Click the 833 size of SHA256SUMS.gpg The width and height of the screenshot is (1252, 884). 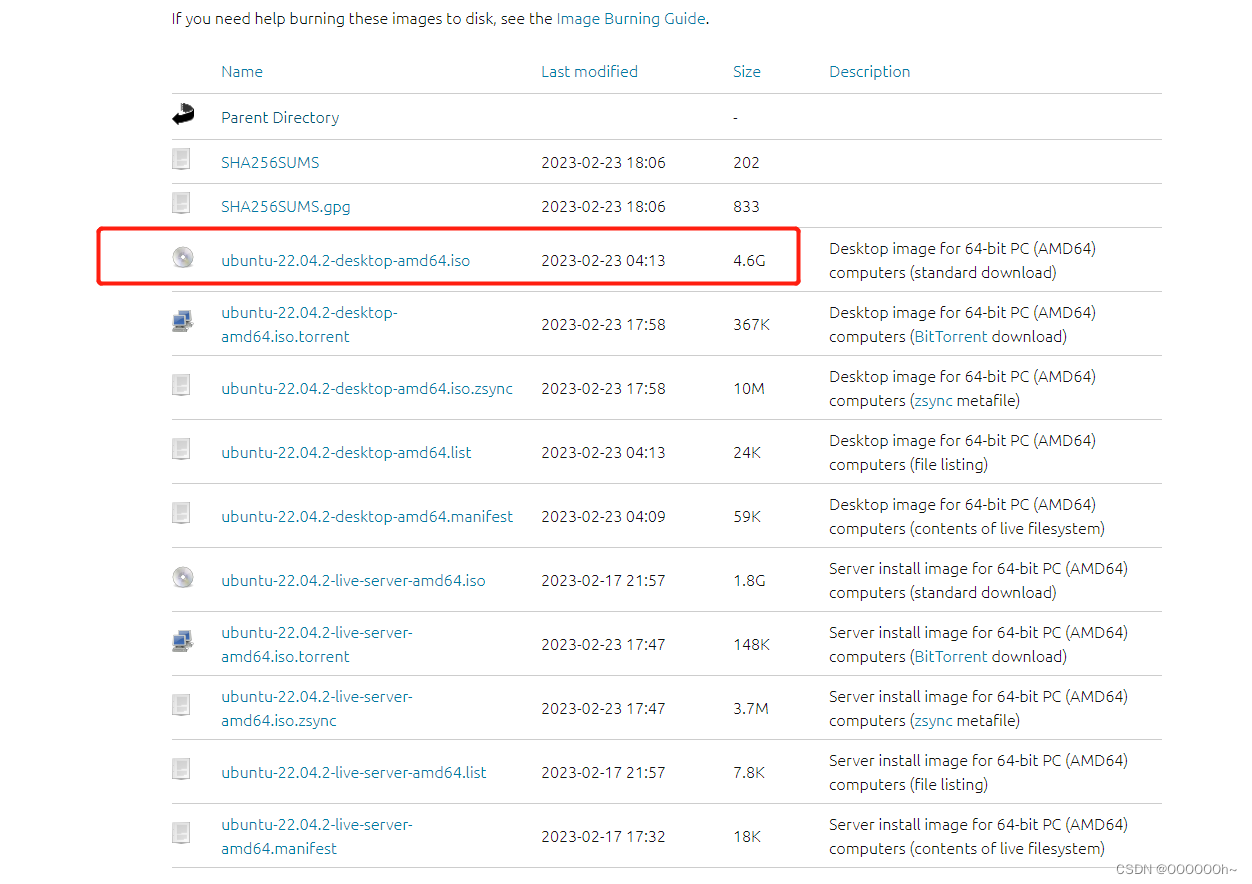click(746, 207)
